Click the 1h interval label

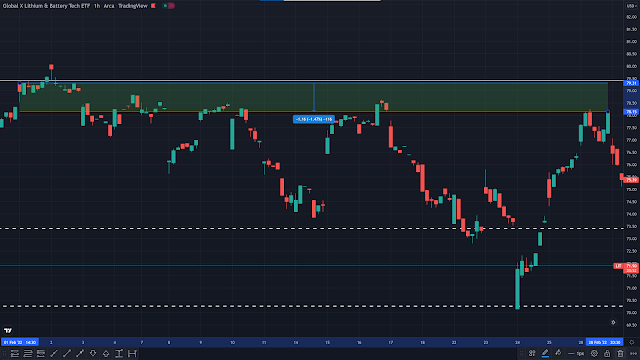(97, 6)
